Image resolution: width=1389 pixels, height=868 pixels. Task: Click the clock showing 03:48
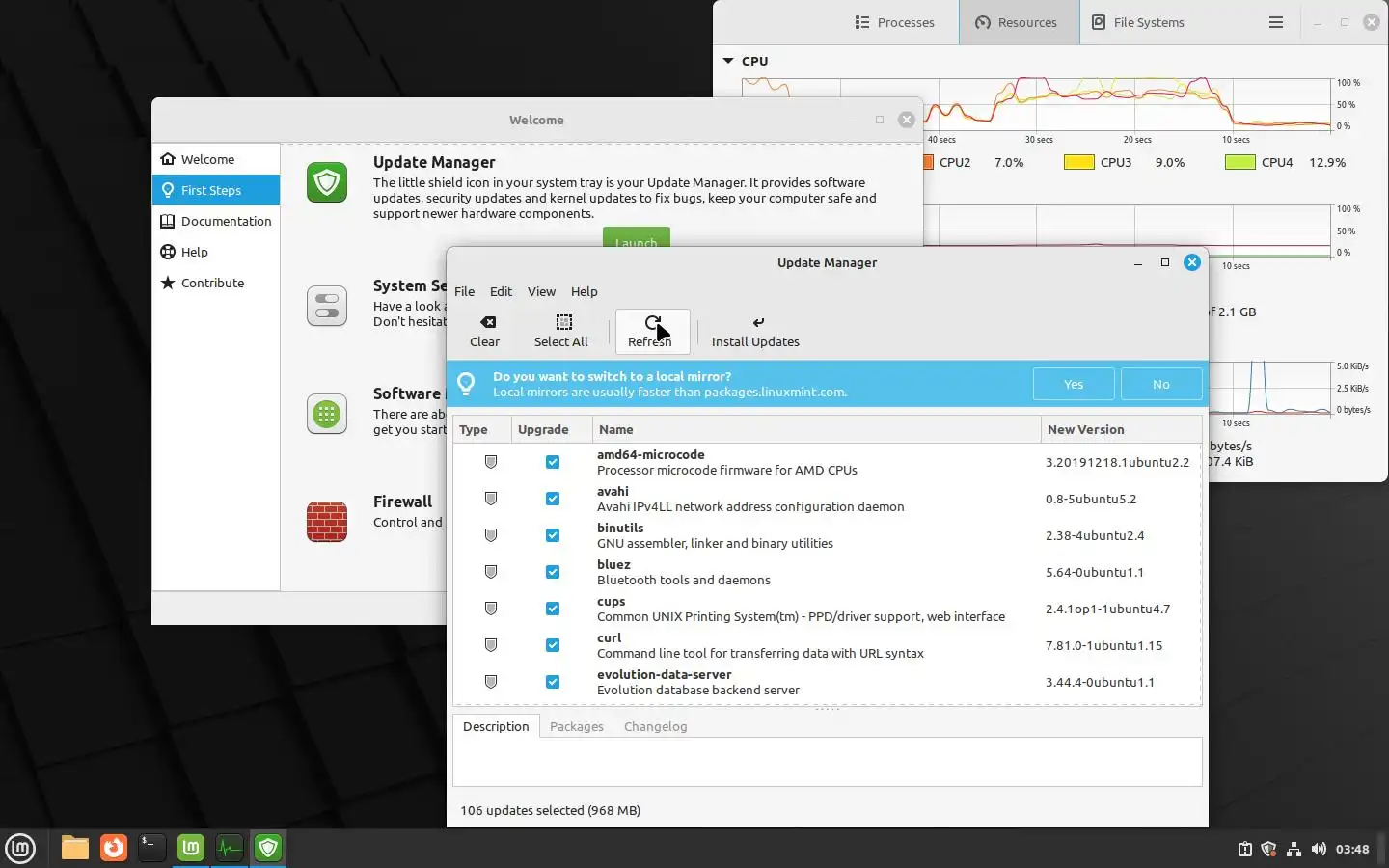(1352, 849)
